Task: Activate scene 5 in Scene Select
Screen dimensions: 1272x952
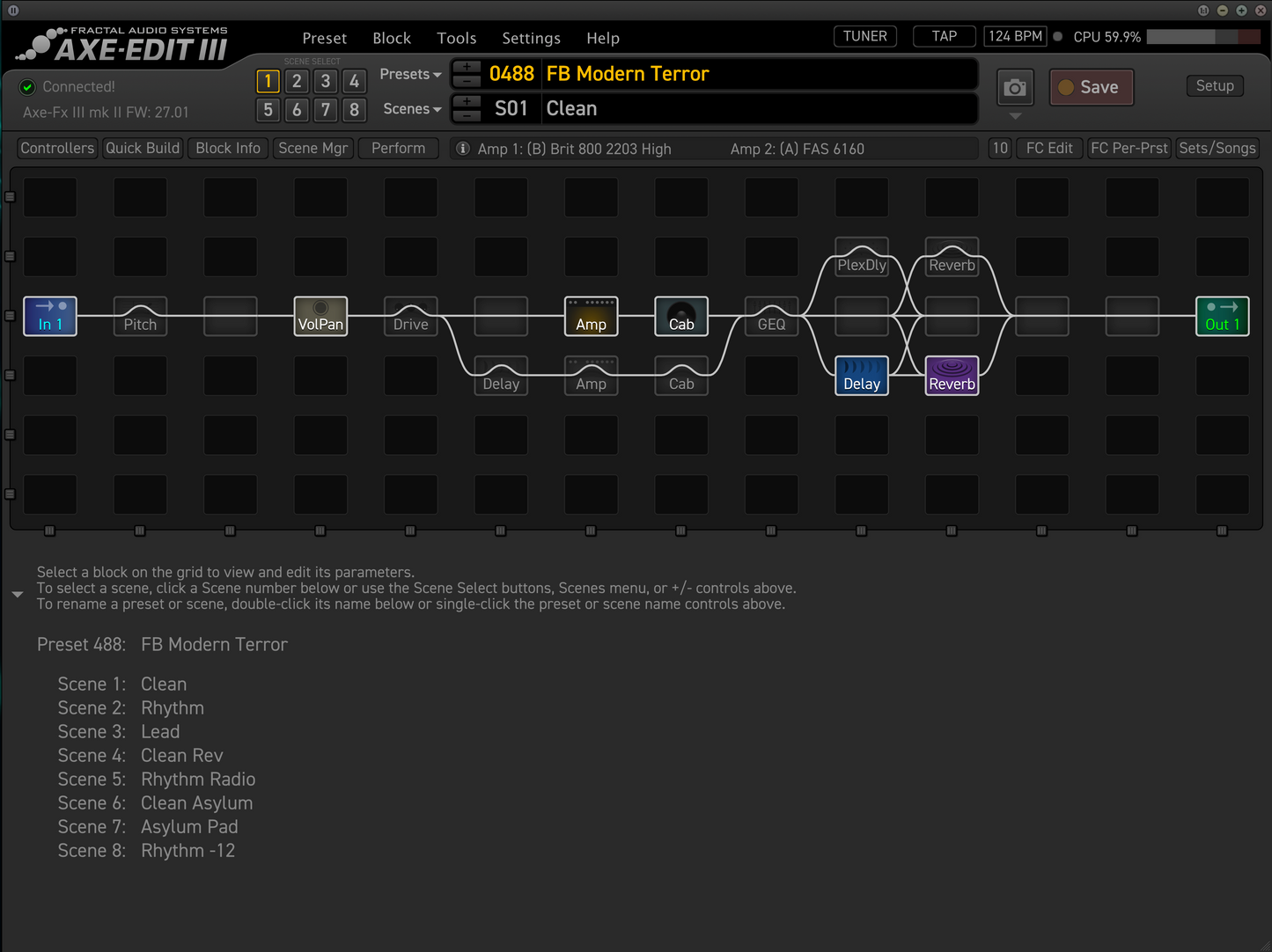Action: pos(268,110)
